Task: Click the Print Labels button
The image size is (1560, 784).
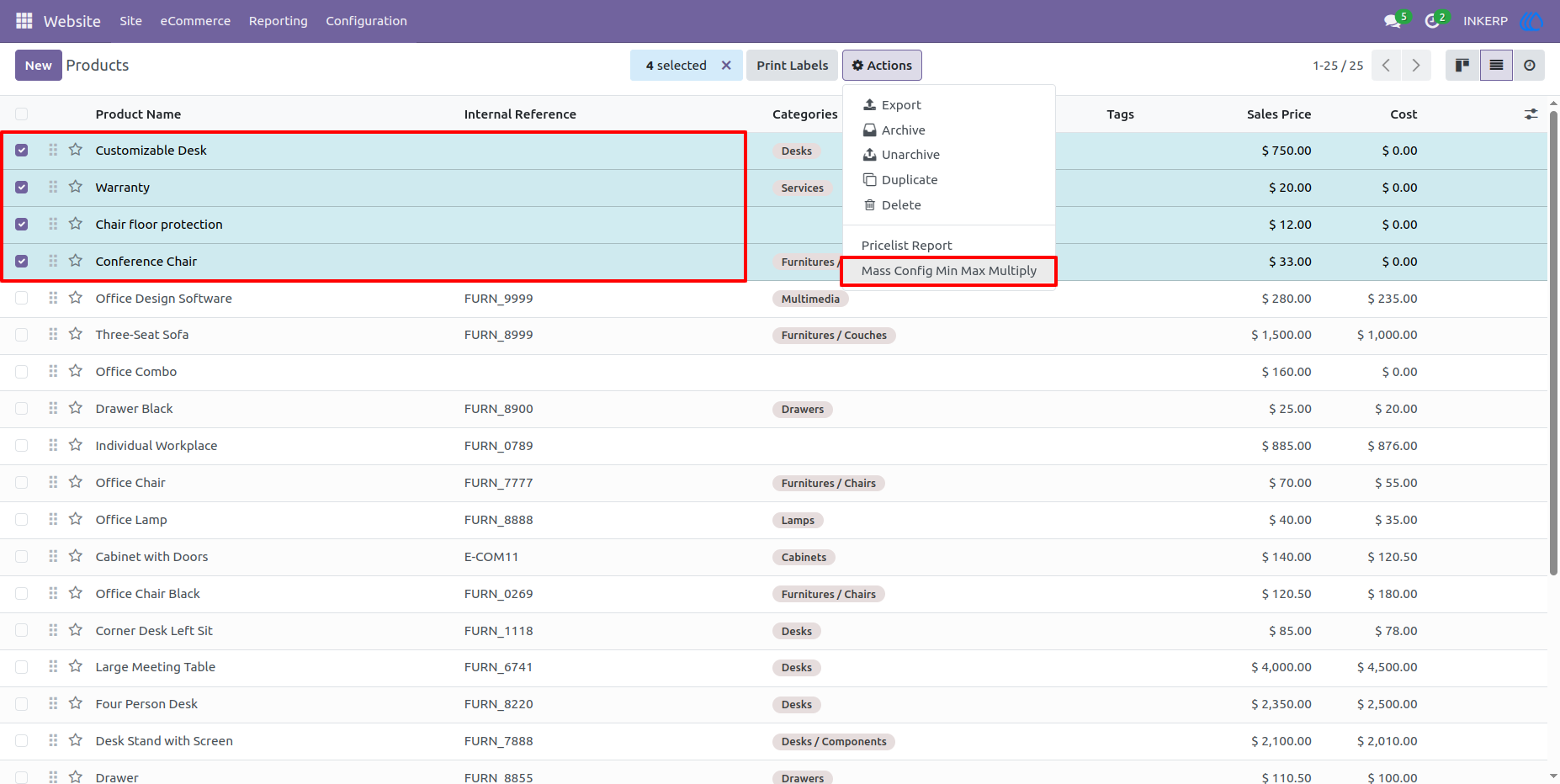Action: (x=792, y=66)
